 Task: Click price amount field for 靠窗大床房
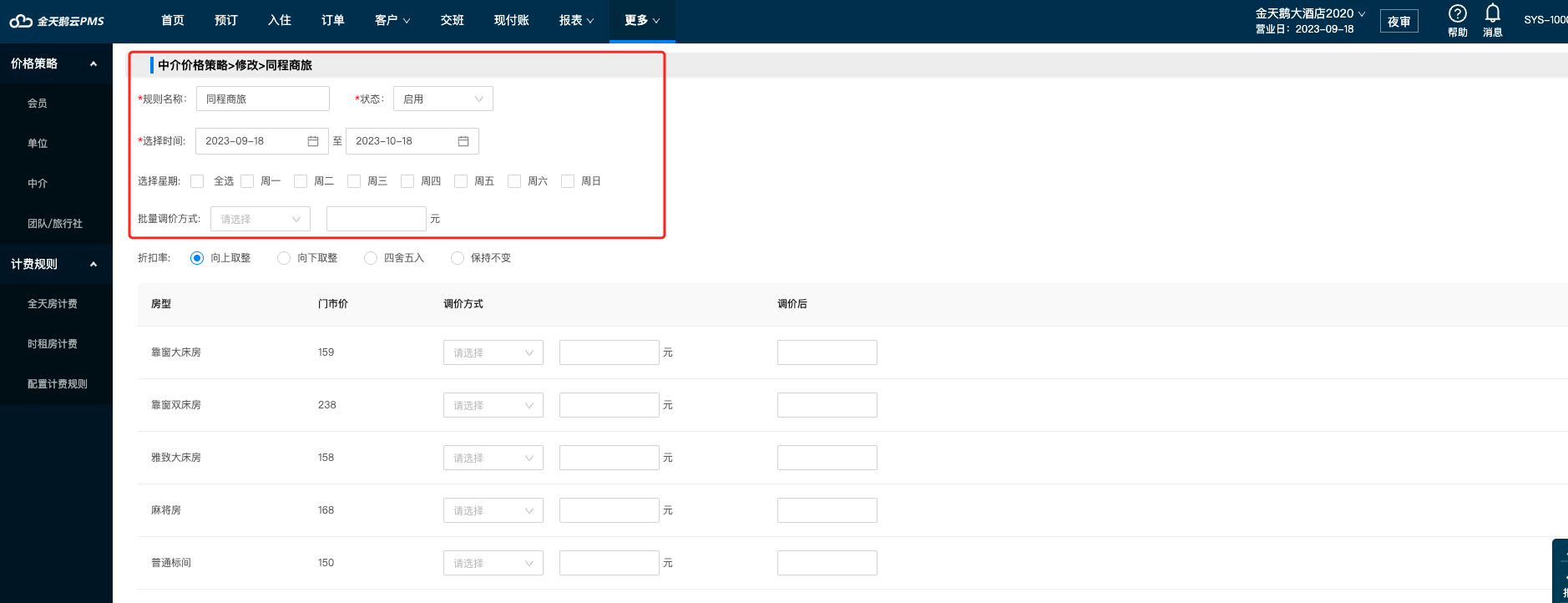pyautogui.click(x=609, y=352)
